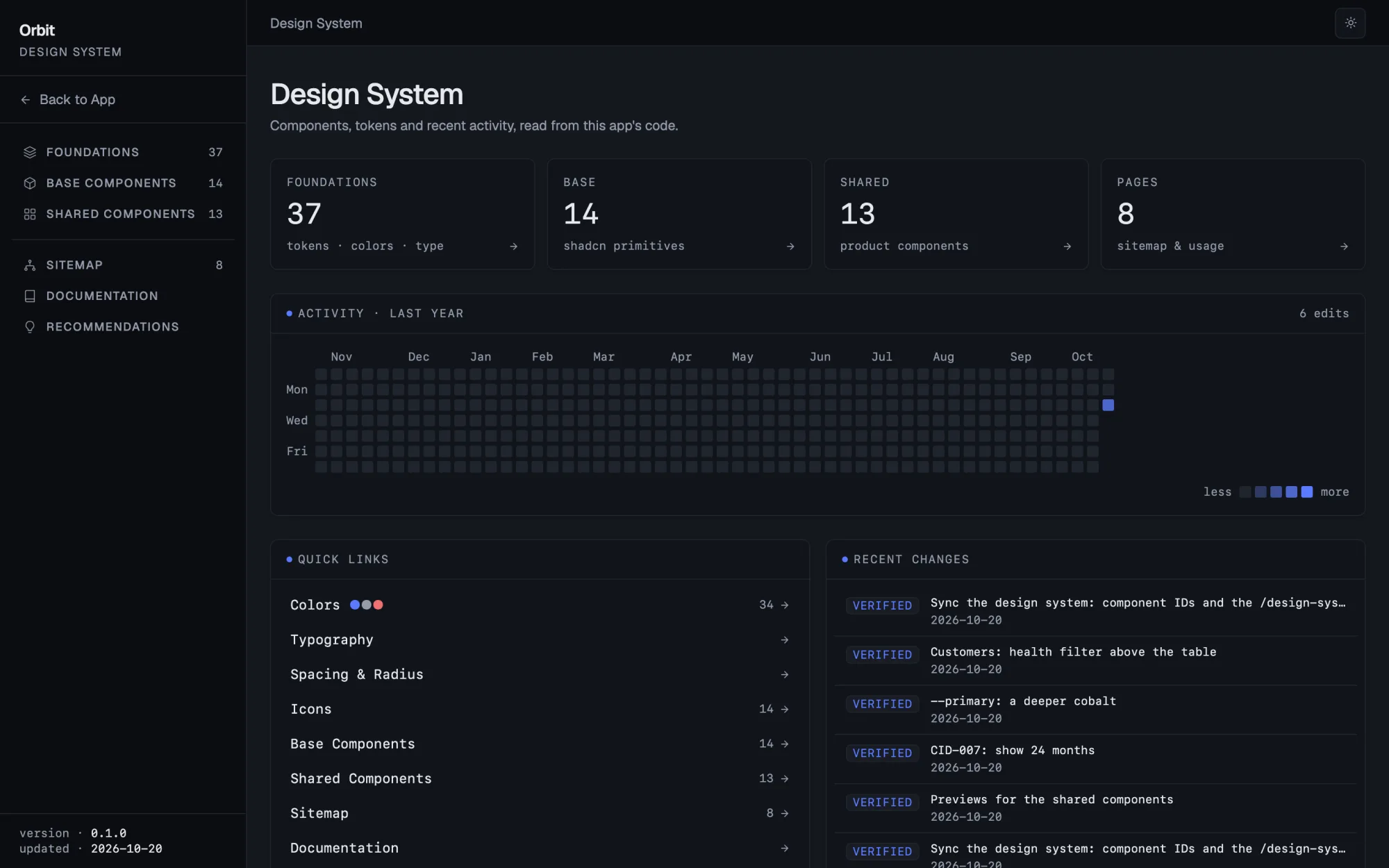This screenshot has width=1389, height=868.
Task: Click the arrow in the Sitemap quick link row
Action: (x=785, y=814)
